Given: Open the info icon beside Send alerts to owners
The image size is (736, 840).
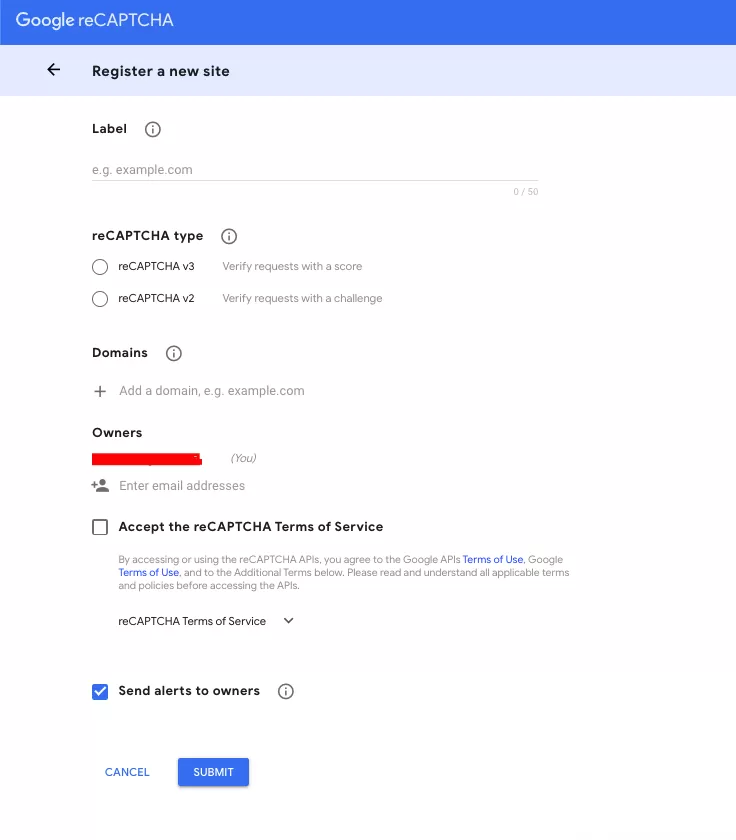Looking at the screenshot, I should [286, 691].
